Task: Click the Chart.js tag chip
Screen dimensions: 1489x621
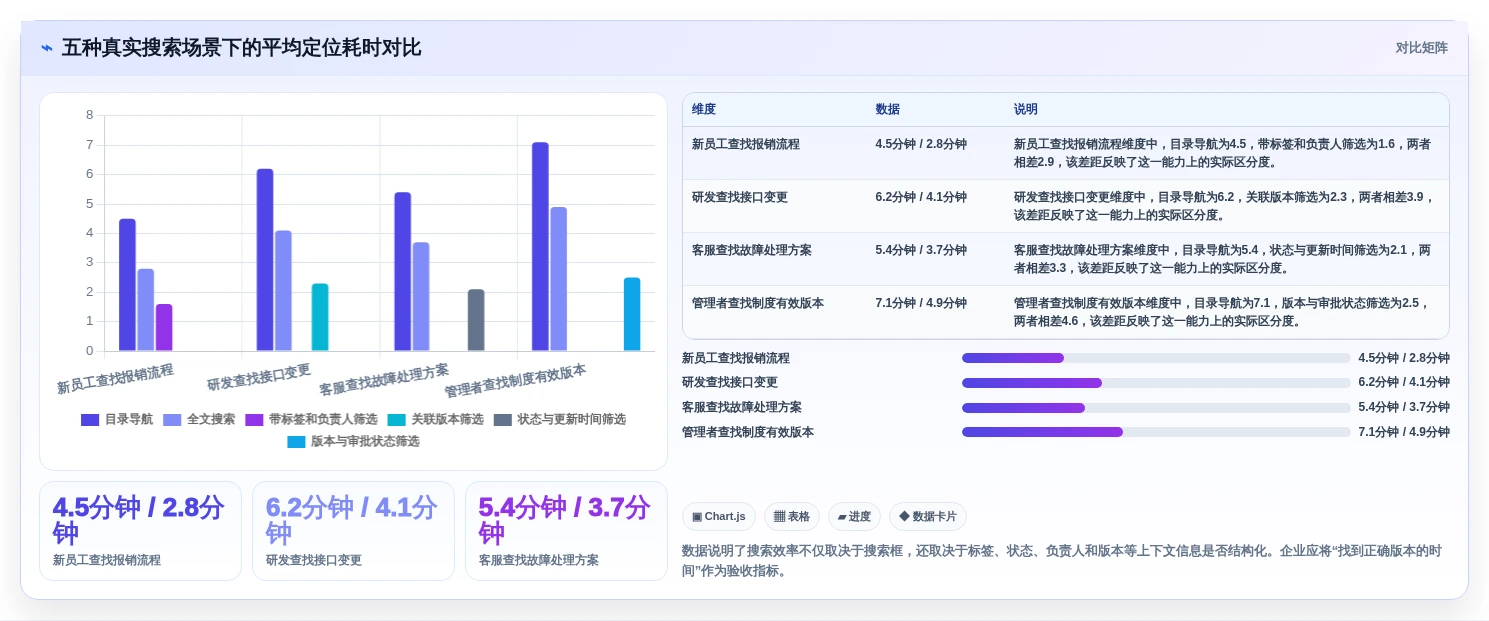Action: tap(719, 517)
